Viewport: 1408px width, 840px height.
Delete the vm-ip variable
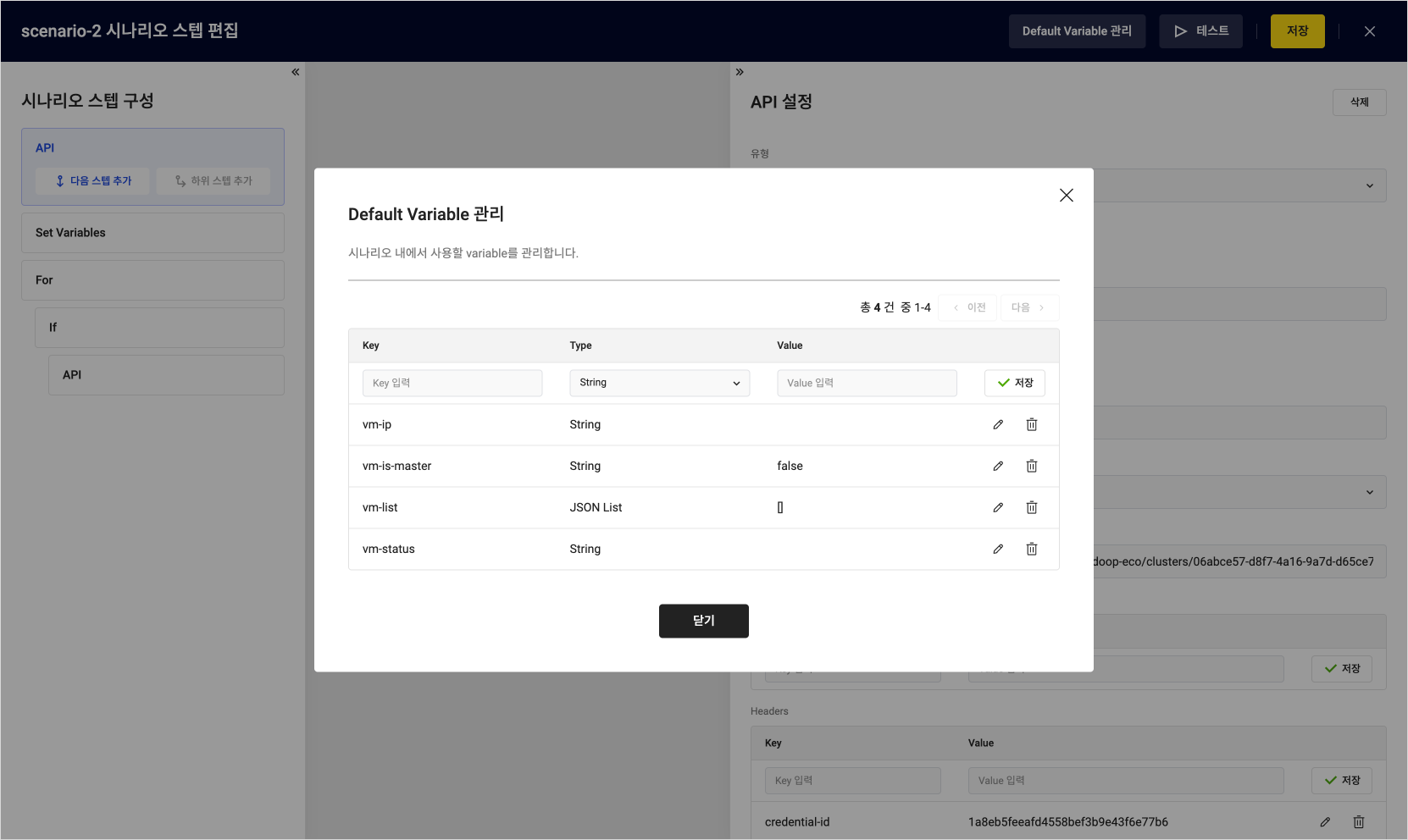point(1032,425)
